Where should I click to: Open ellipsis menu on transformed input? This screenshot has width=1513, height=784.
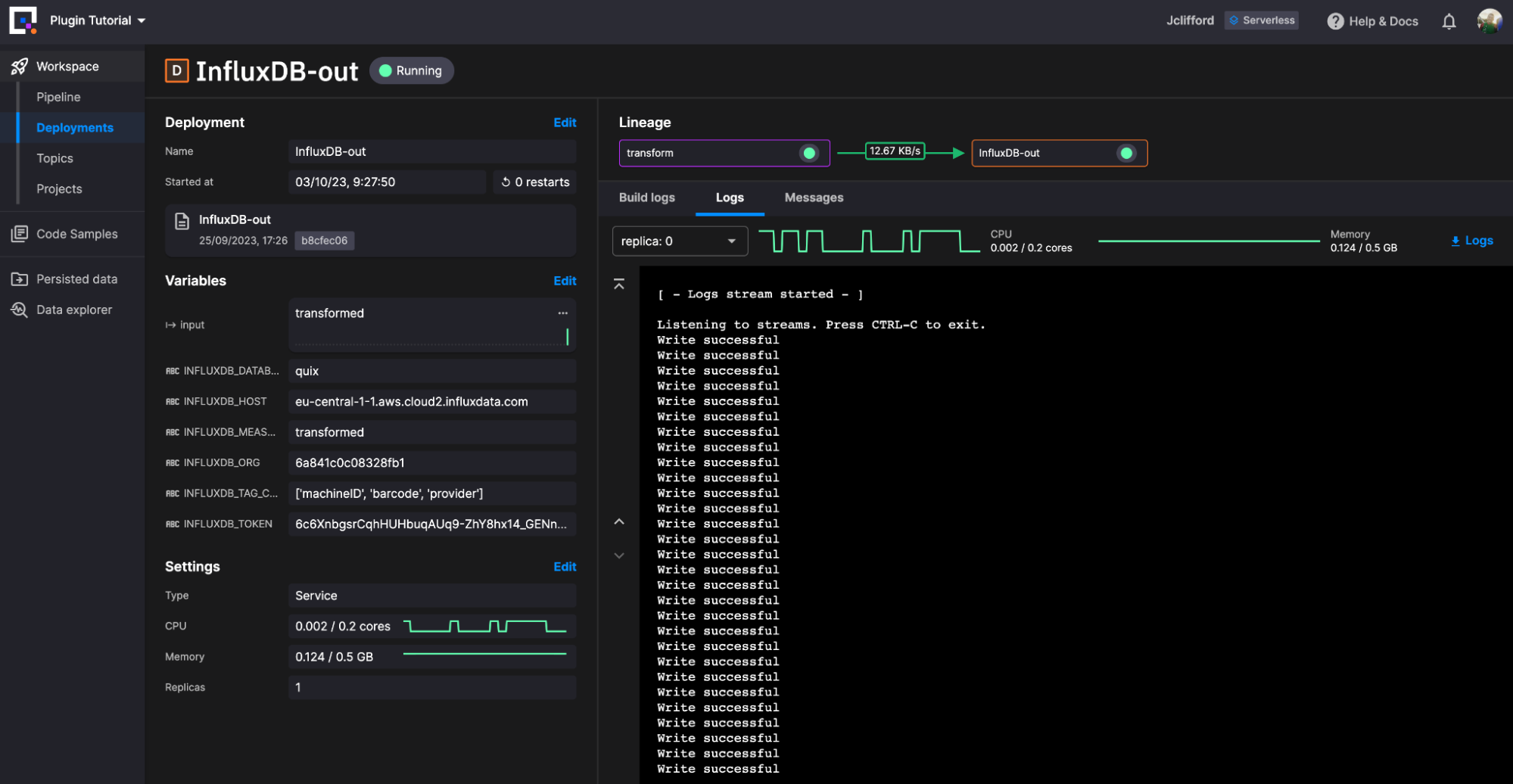[x=562, y=313]
